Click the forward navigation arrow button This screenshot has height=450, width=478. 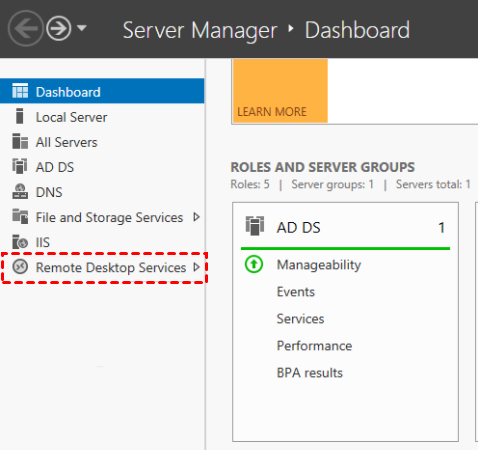tap(58, 28)
